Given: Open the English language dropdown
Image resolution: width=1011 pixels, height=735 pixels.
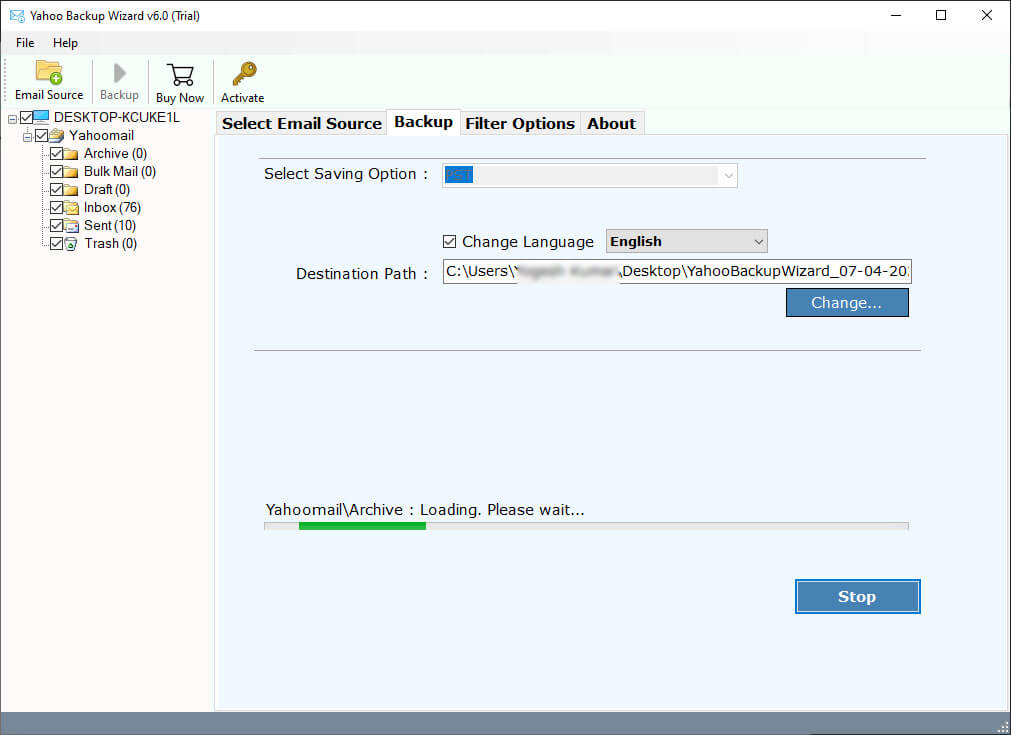Looking at the screenshot, I should coord(686,242).
